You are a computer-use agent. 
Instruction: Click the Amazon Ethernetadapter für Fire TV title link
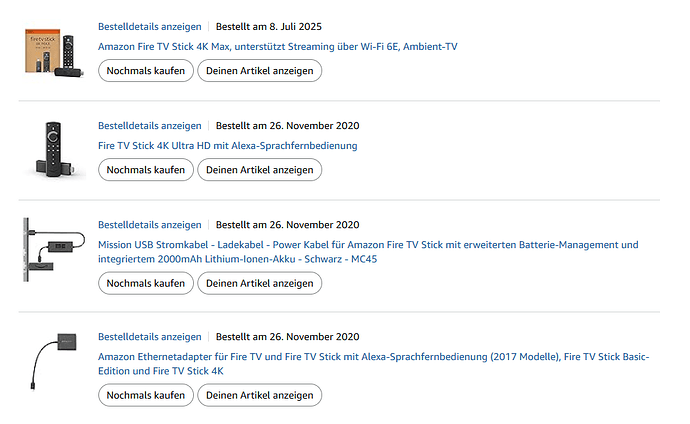(x=373, y=357)
